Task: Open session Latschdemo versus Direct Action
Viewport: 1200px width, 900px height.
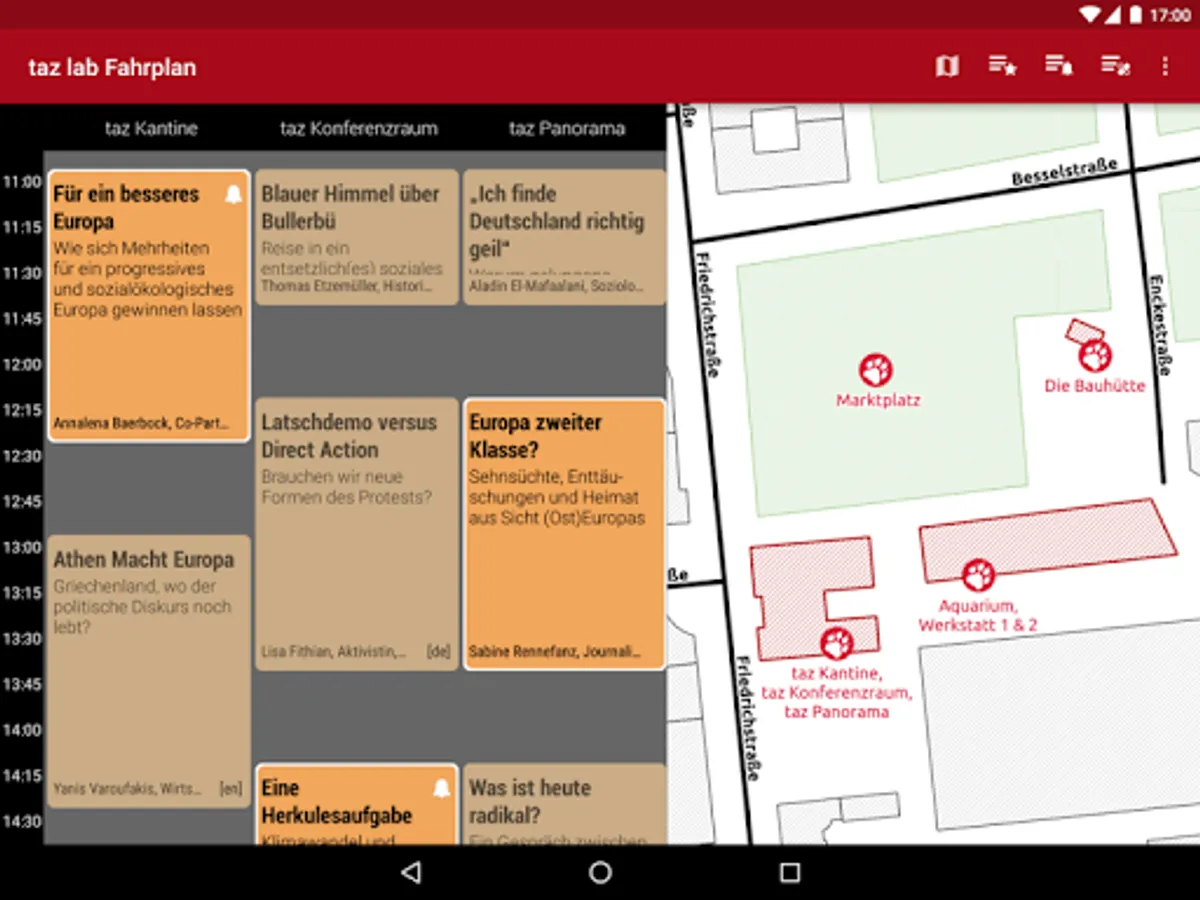Action: point(357,534)
